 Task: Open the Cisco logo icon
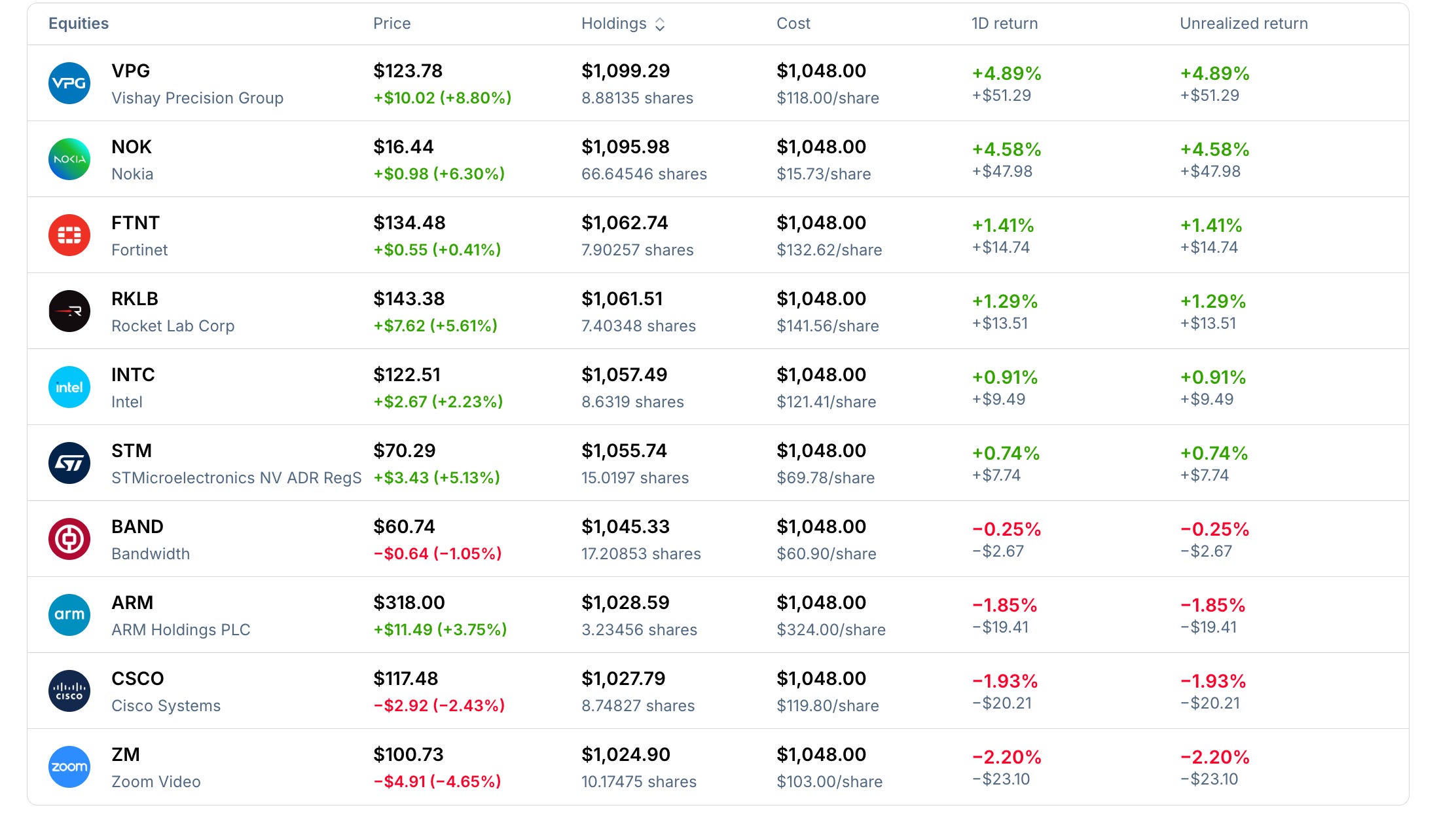point(69,691)
